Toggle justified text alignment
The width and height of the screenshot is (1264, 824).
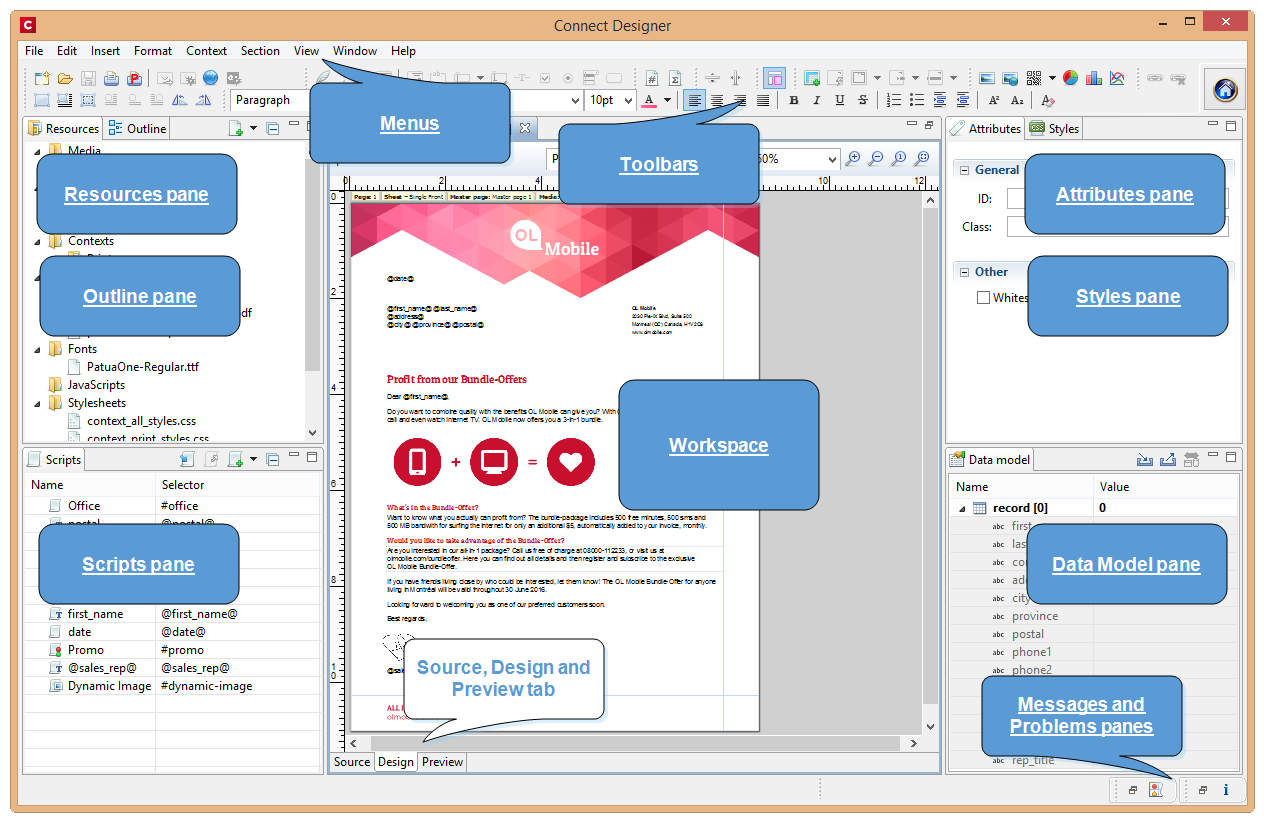coord(763,100)
